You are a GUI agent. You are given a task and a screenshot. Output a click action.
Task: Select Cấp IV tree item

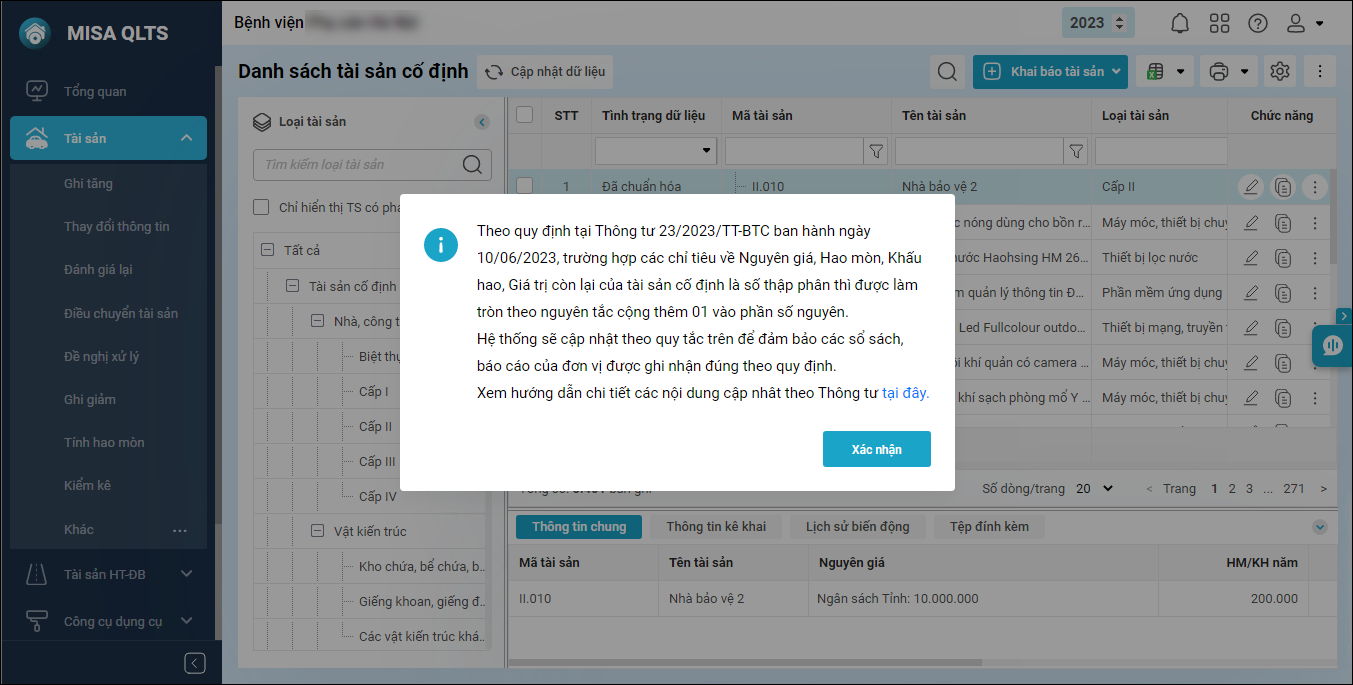click(378, 496)
